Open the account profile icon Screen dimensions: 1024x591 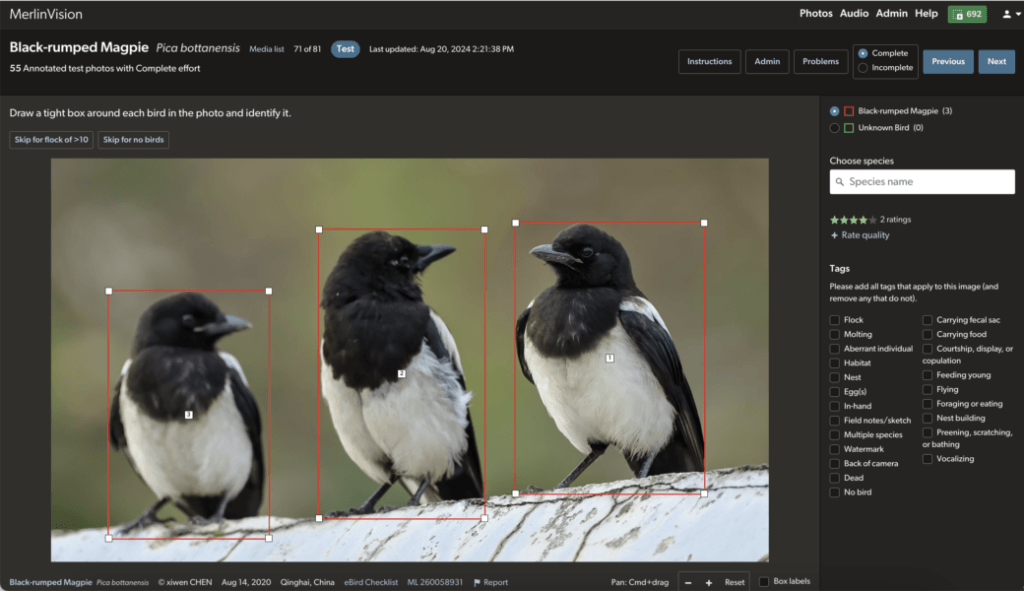coord(1007,14)
